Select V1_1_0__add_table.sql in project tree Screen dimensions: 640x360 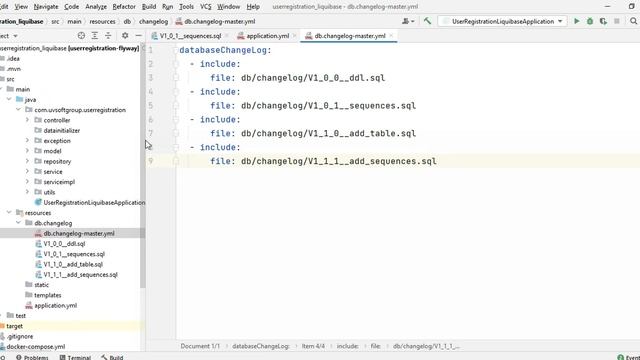[x=73, y=264]
